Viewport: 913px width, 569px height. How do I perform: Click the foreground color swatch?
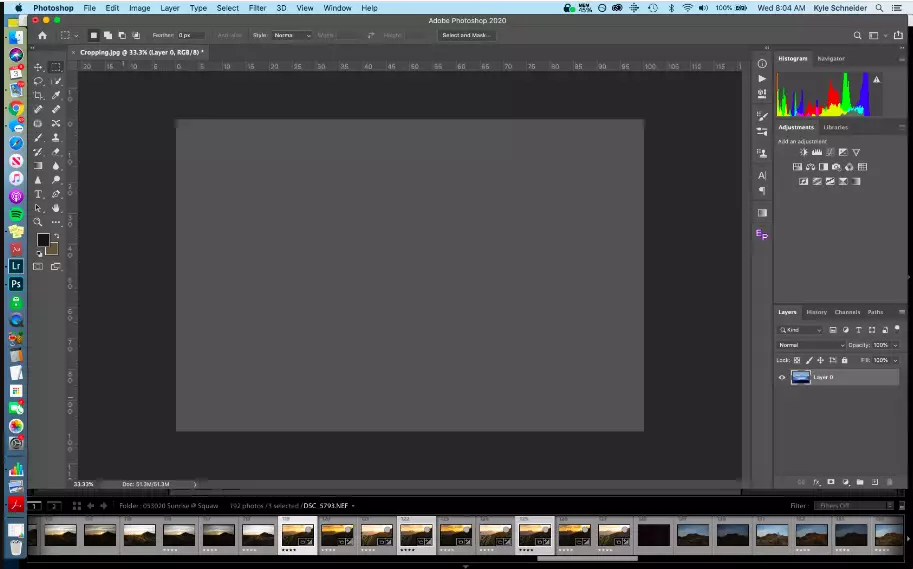click(43, 240)
